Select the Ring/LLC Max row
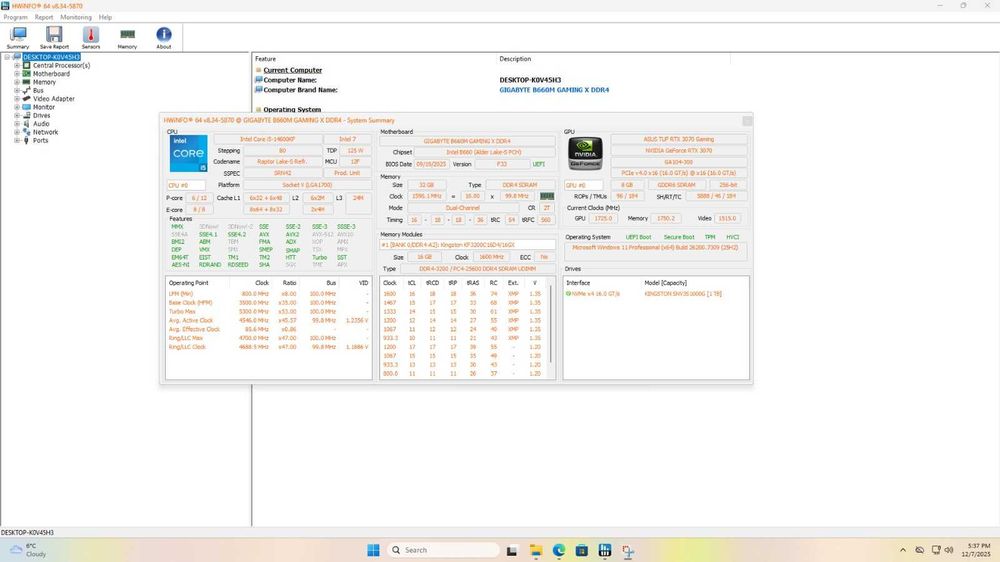The height and width of the screenshot is (562, 1000). 268,338
